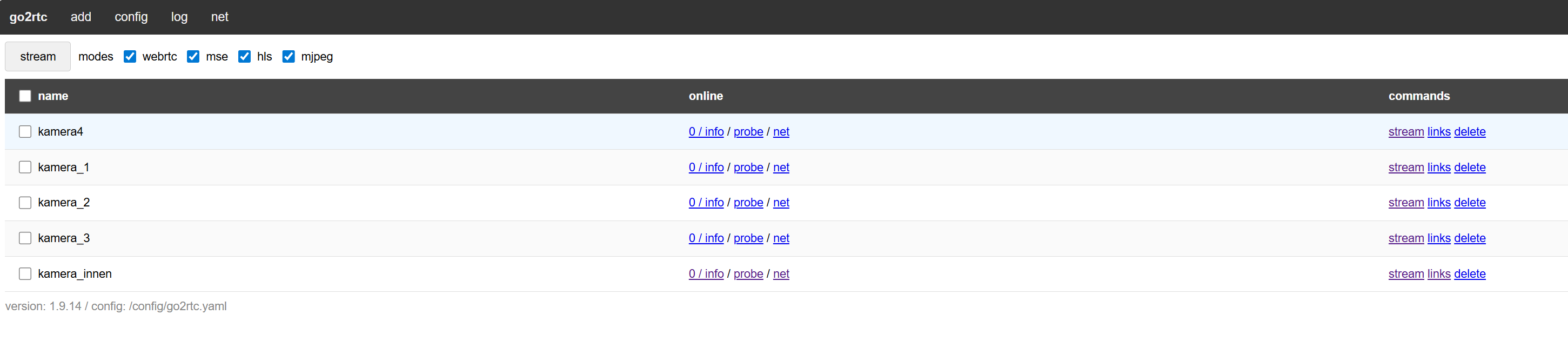Open the config page

pyautogui.click(x=131, y=17)
